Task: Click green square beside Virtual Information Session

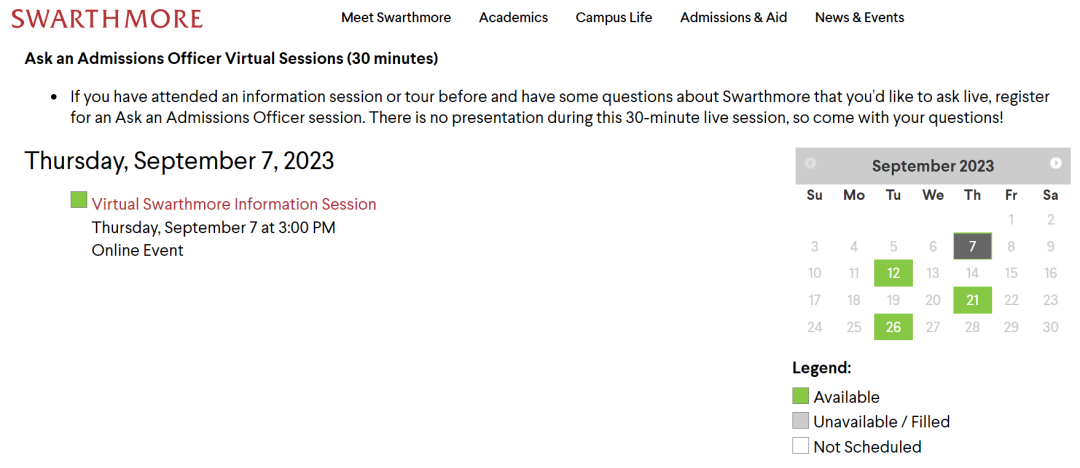Action: coord(79,200)
